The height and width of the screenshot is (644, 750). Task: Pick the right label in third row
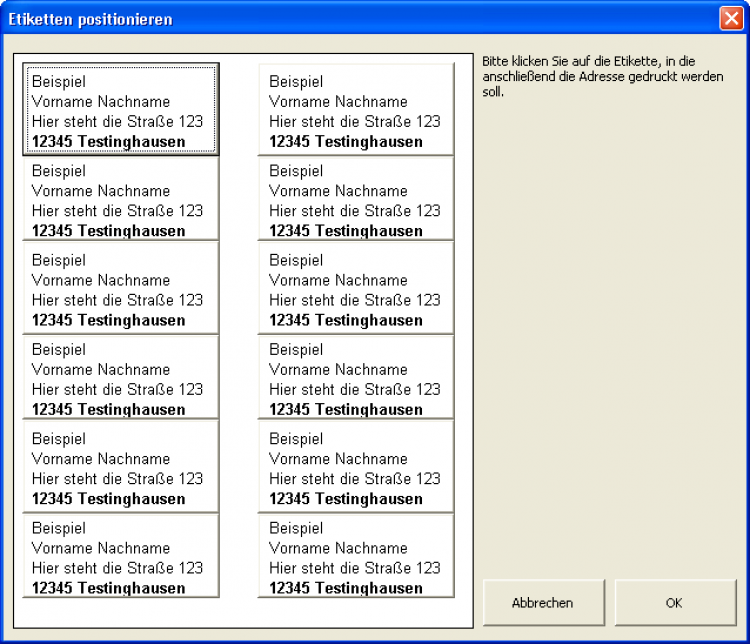(356, 289)
